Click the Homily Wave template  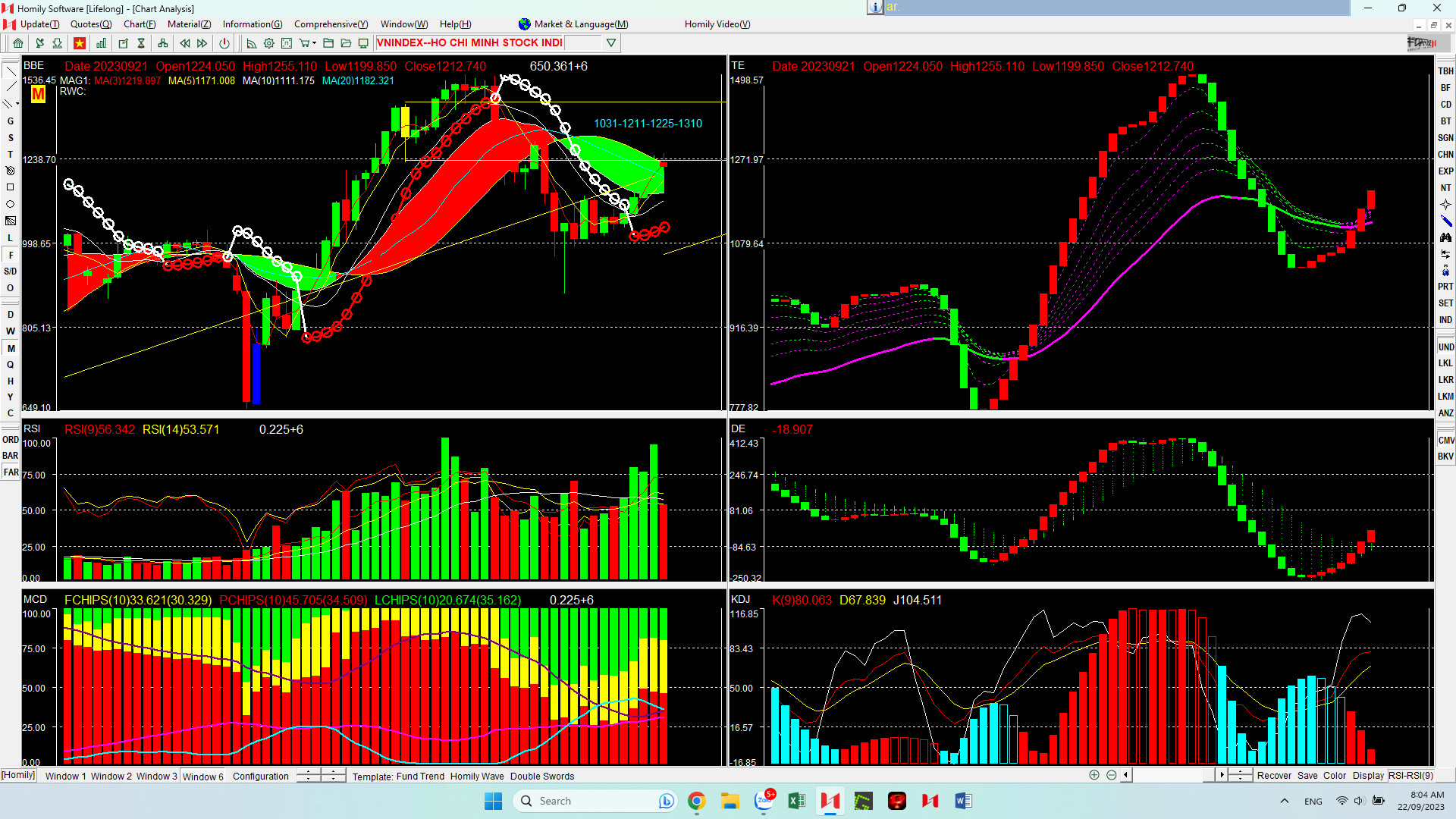tap(476, 776)
